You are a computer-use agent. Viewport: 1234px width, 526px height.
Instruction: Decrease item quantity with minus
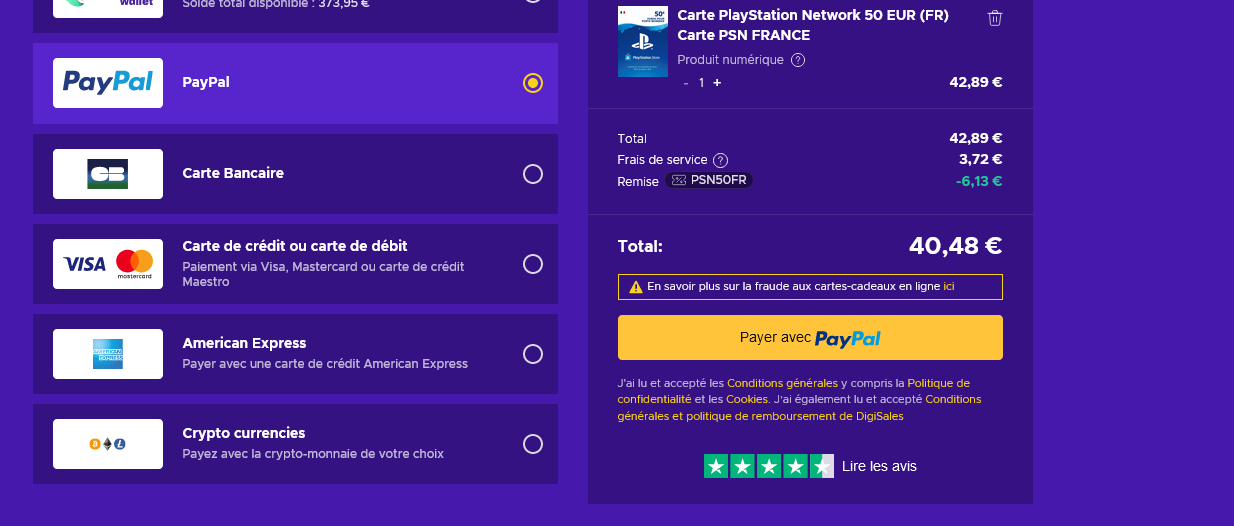(686, 83)
